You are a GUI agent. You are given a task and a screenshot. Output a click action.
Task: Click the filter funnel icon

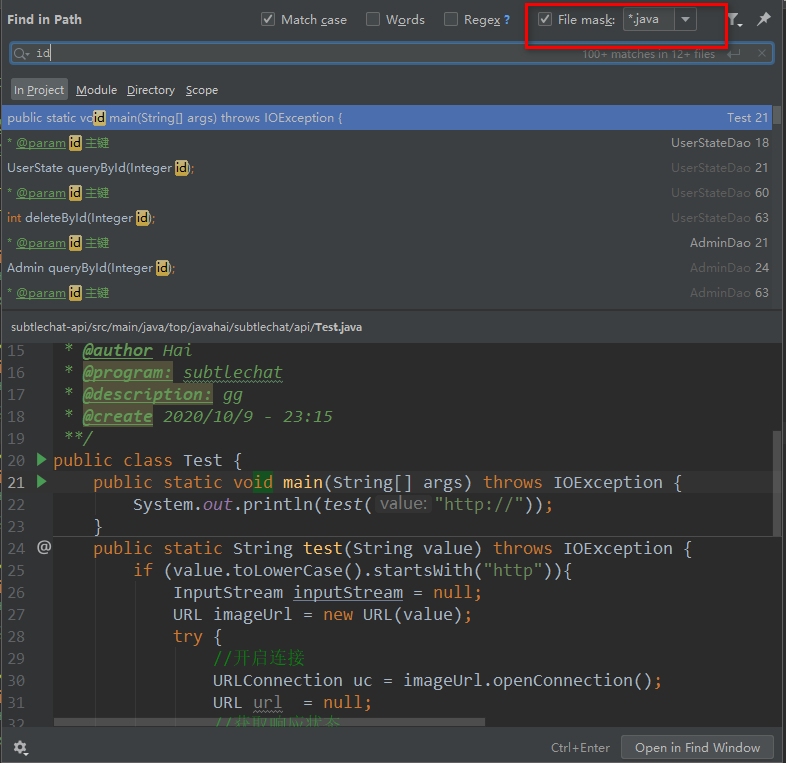click(734, 20)
